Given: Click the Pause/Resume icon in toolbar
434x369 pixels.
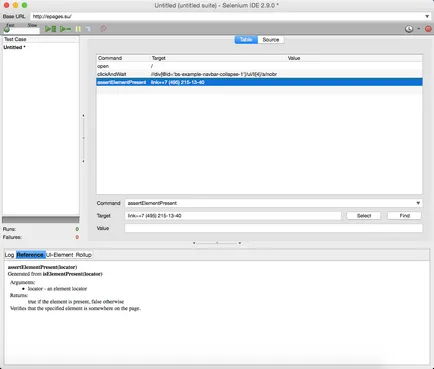Looking at the screenshot, I should pos(78,29).
